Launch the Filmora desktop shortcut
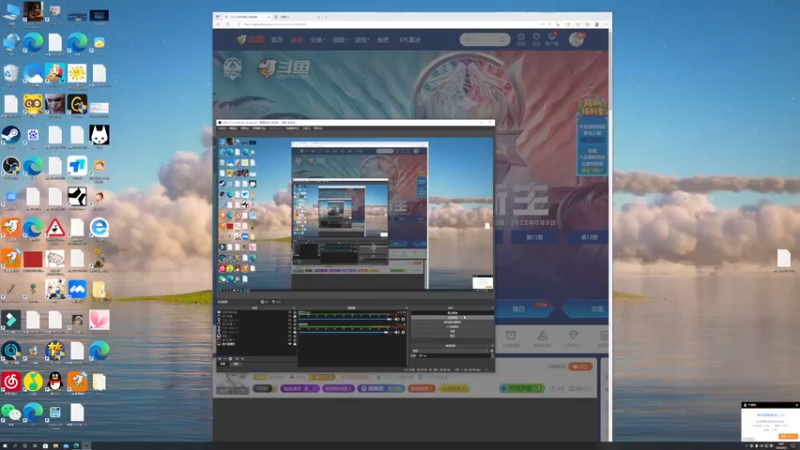This screenshot has width=800, height=450. (x=11, y=320)
